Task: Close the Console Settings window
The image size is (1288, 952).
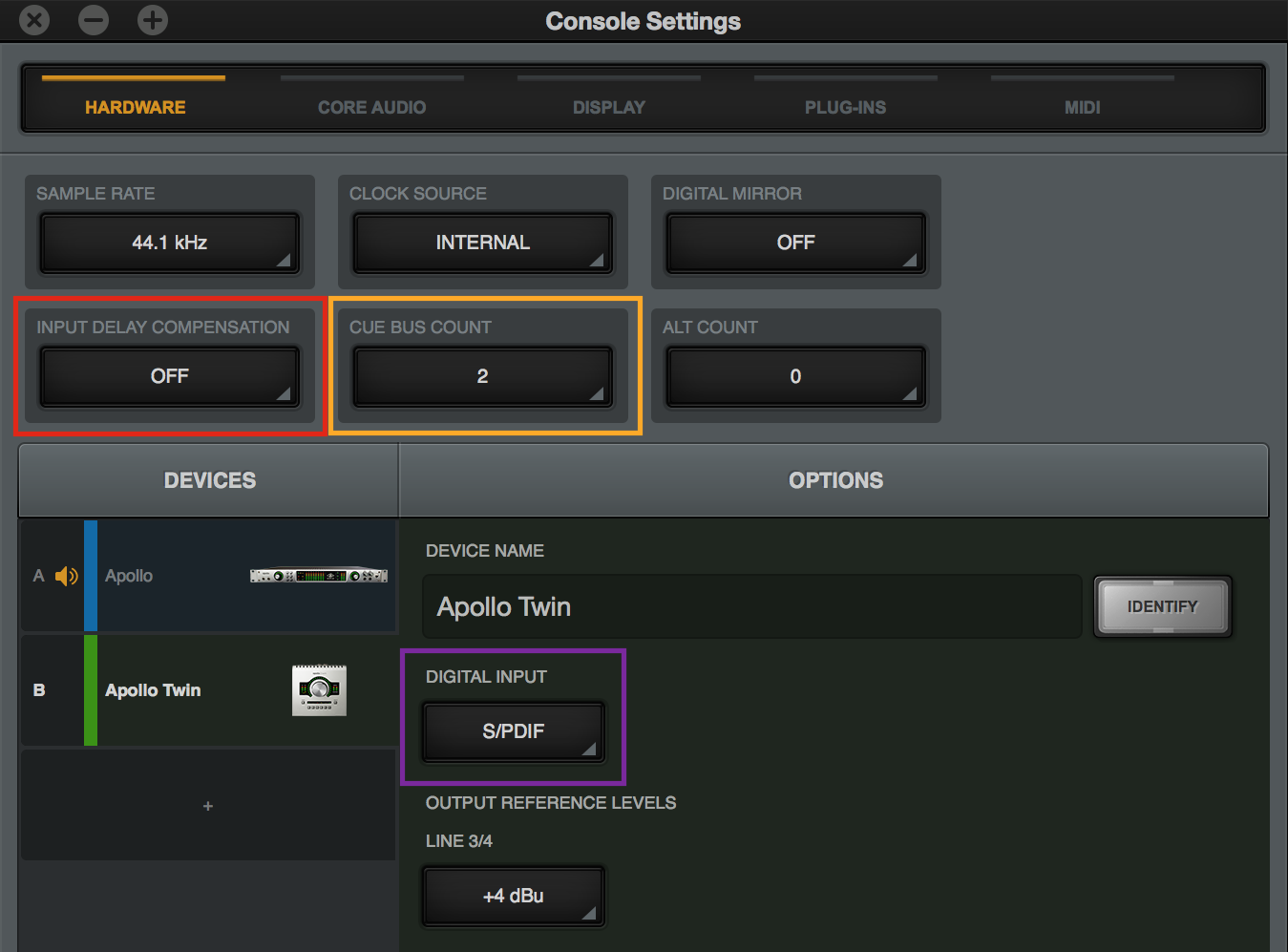Action: (x=34, y=20)
